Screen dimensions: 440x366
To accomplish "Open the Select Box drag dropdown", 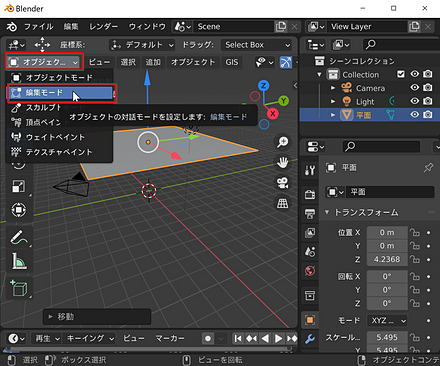I will click(x=257, y=45).
